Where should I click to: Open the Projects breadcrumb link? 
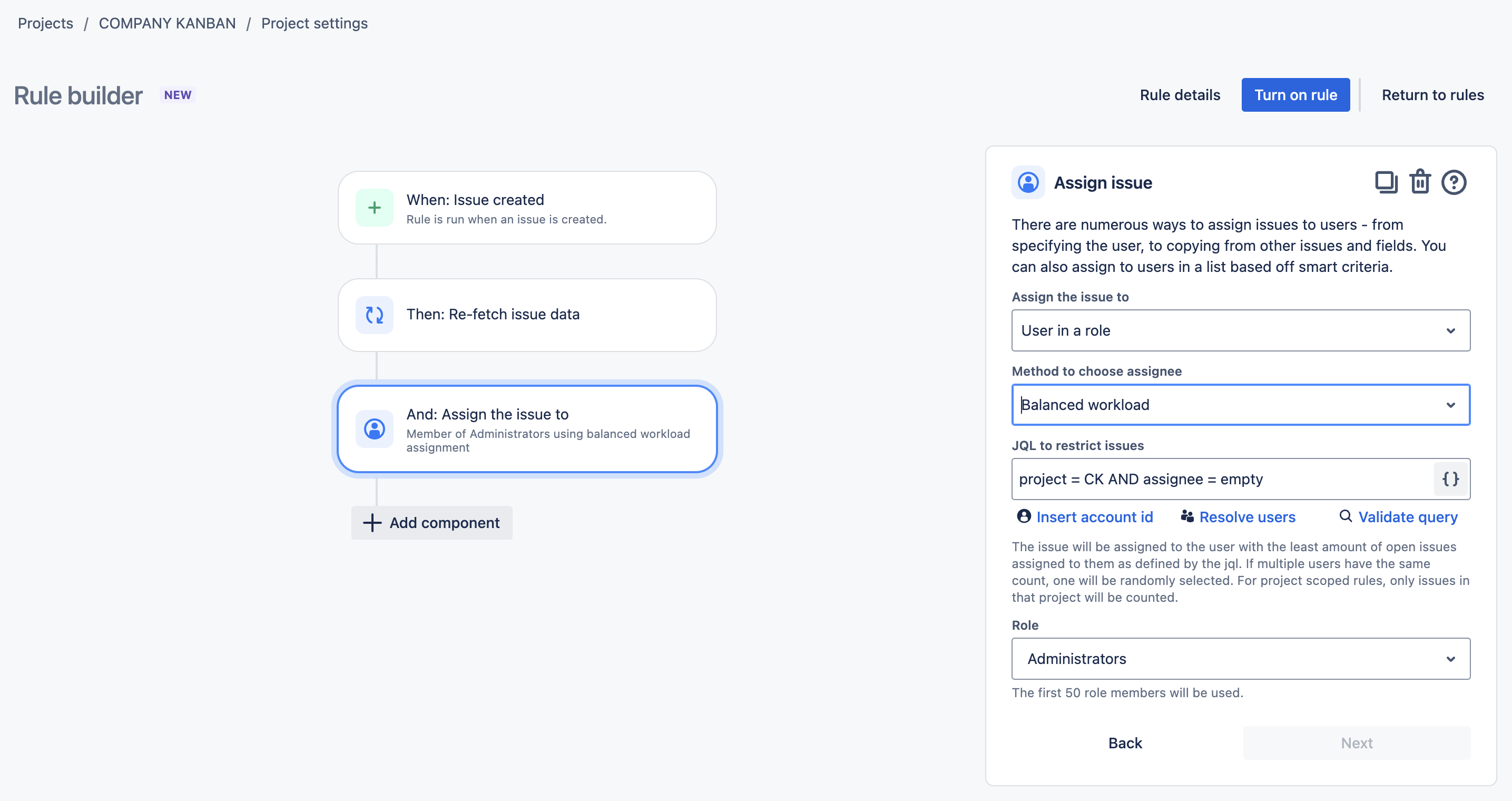[x=45, y=24]
